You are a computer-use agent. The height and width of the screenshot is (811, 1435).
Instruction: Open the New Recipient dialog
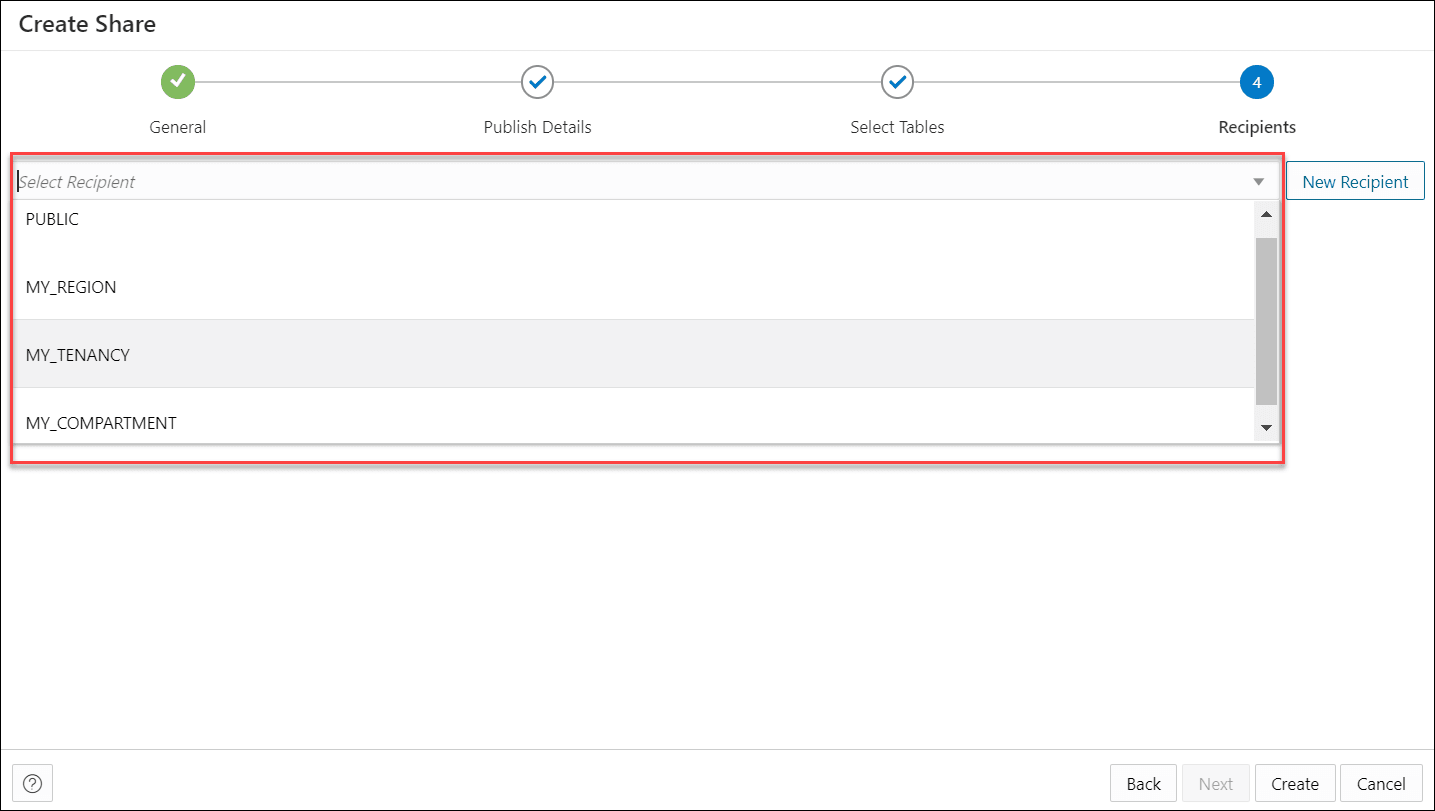1355,181
